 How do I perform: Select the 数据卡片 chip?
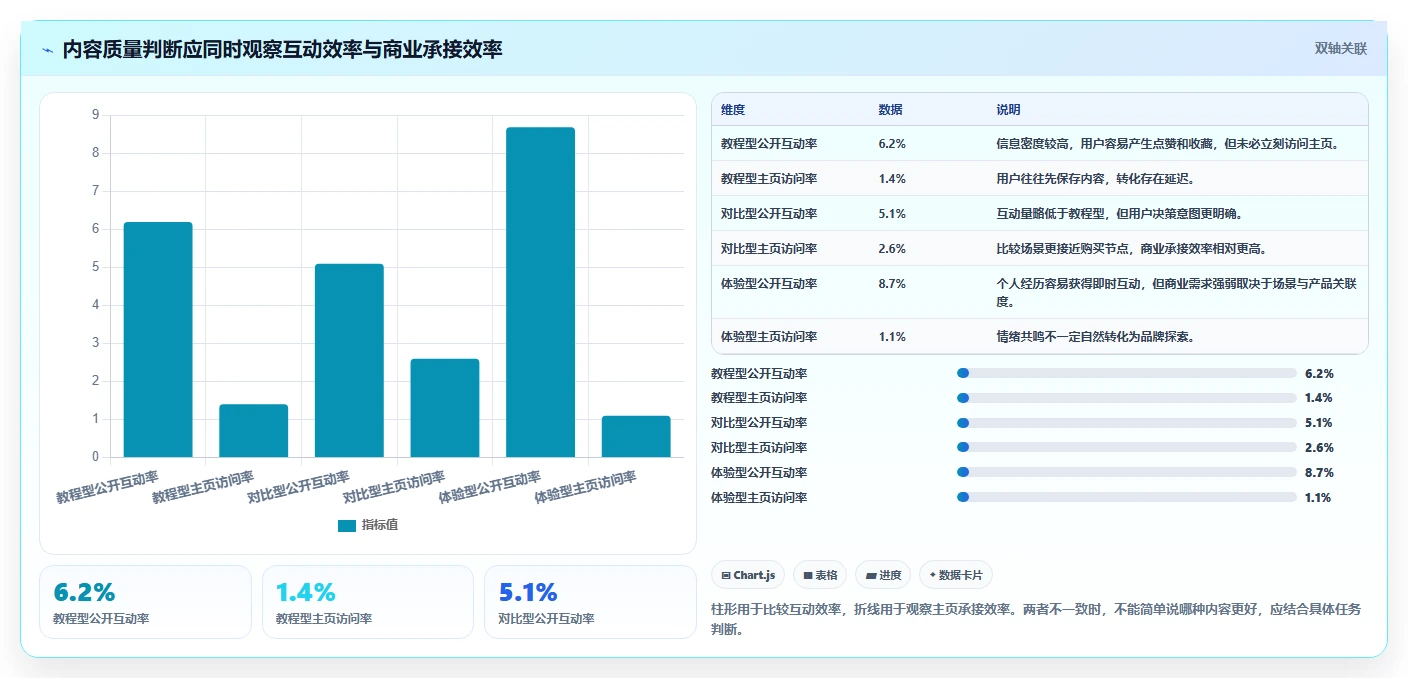pos(956,575)
